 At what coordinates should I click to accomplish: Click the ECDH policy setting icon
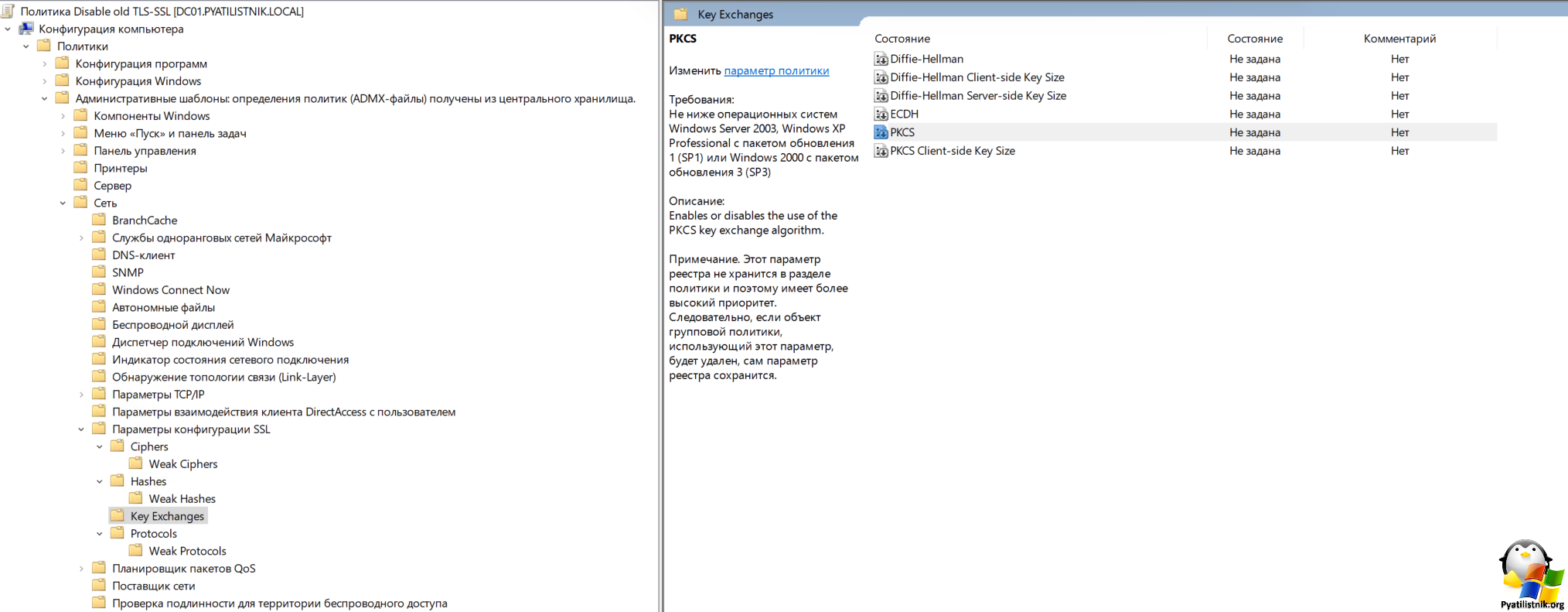(881, 115)
